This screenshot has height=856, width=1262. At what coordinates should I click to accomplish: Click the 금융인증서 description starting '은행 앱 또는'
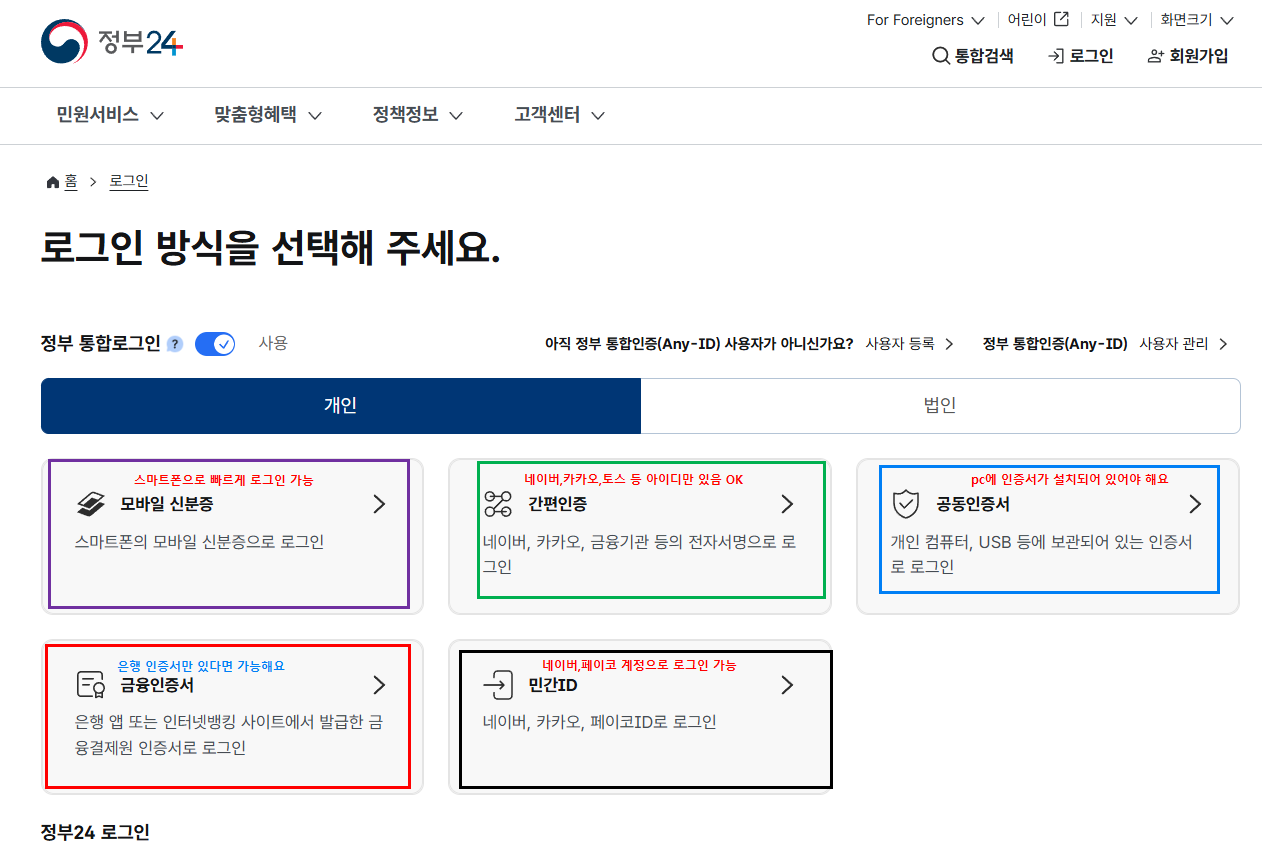[x=229, y=735]
